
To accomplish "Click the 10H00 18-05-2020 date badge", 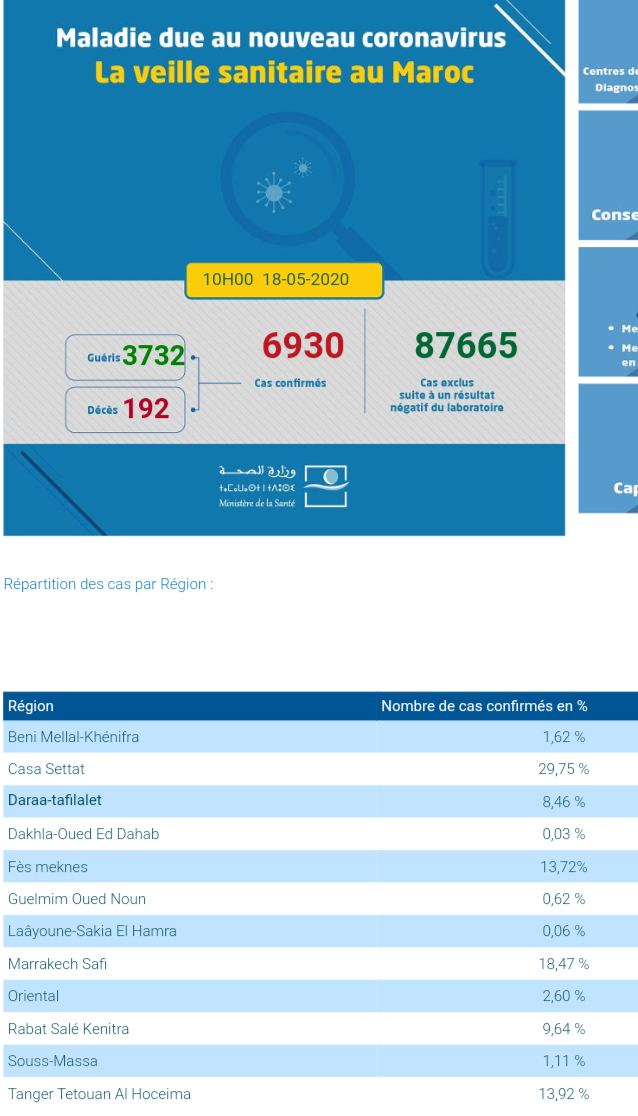I will point(284,280).
